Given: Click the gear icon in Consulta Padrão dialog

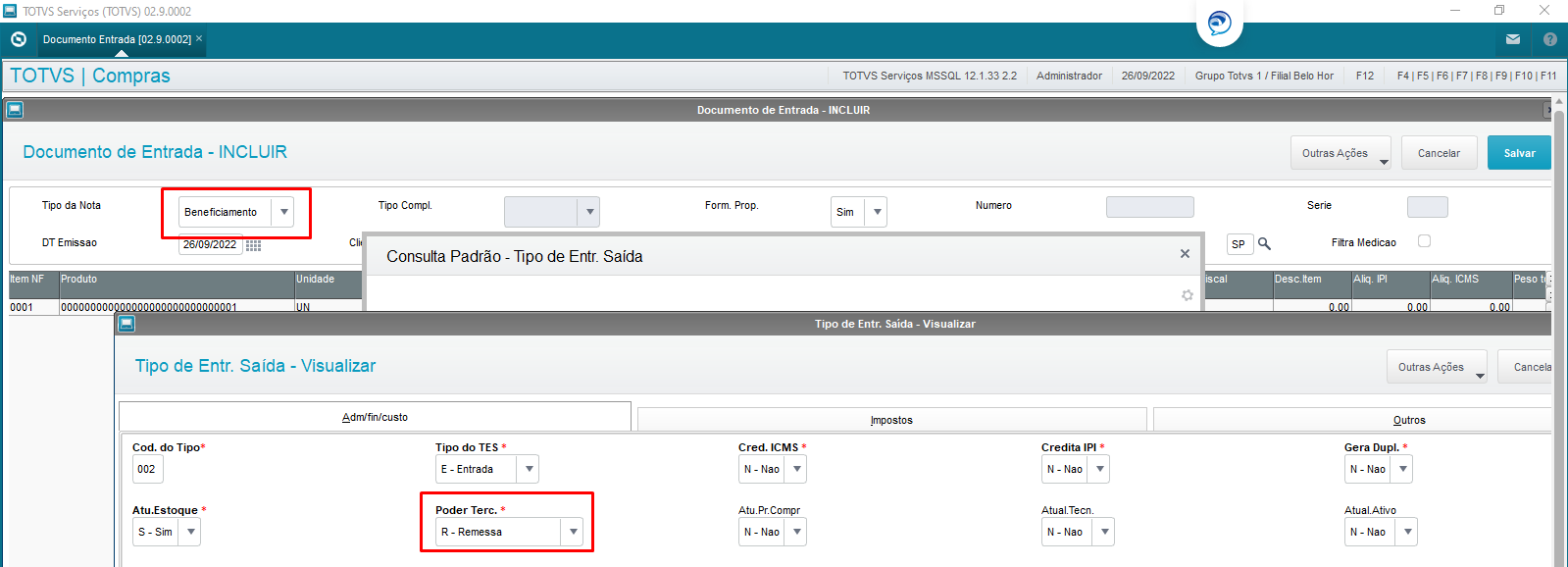Looking at the screenshot, I should (x=1187, y=295).
